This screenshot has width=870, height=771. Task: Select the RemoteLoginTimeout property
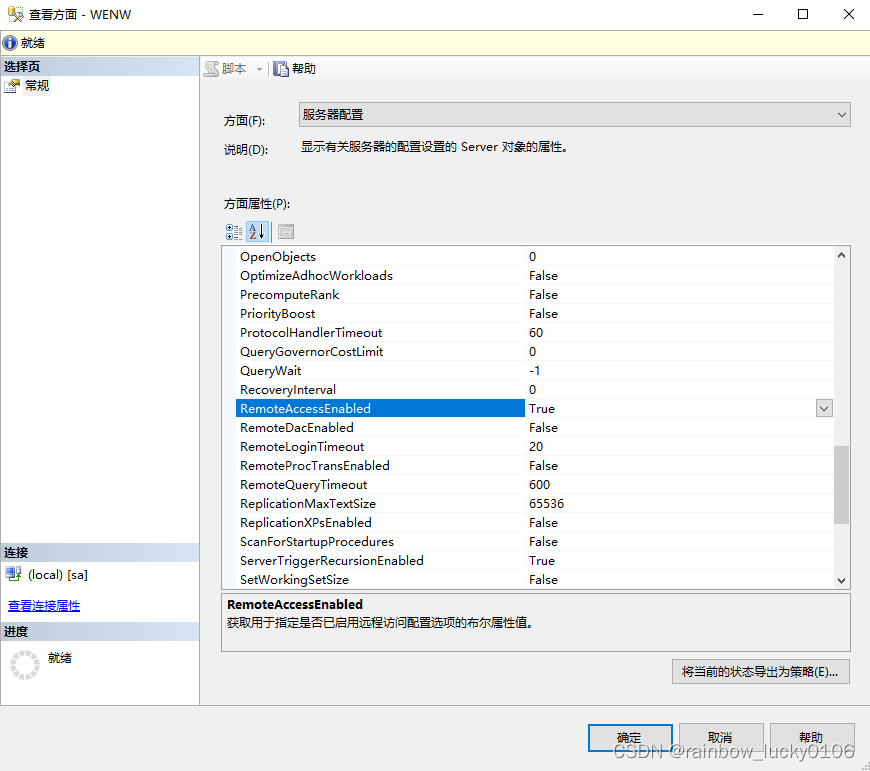pyautogui.click(x=535, y=447)
